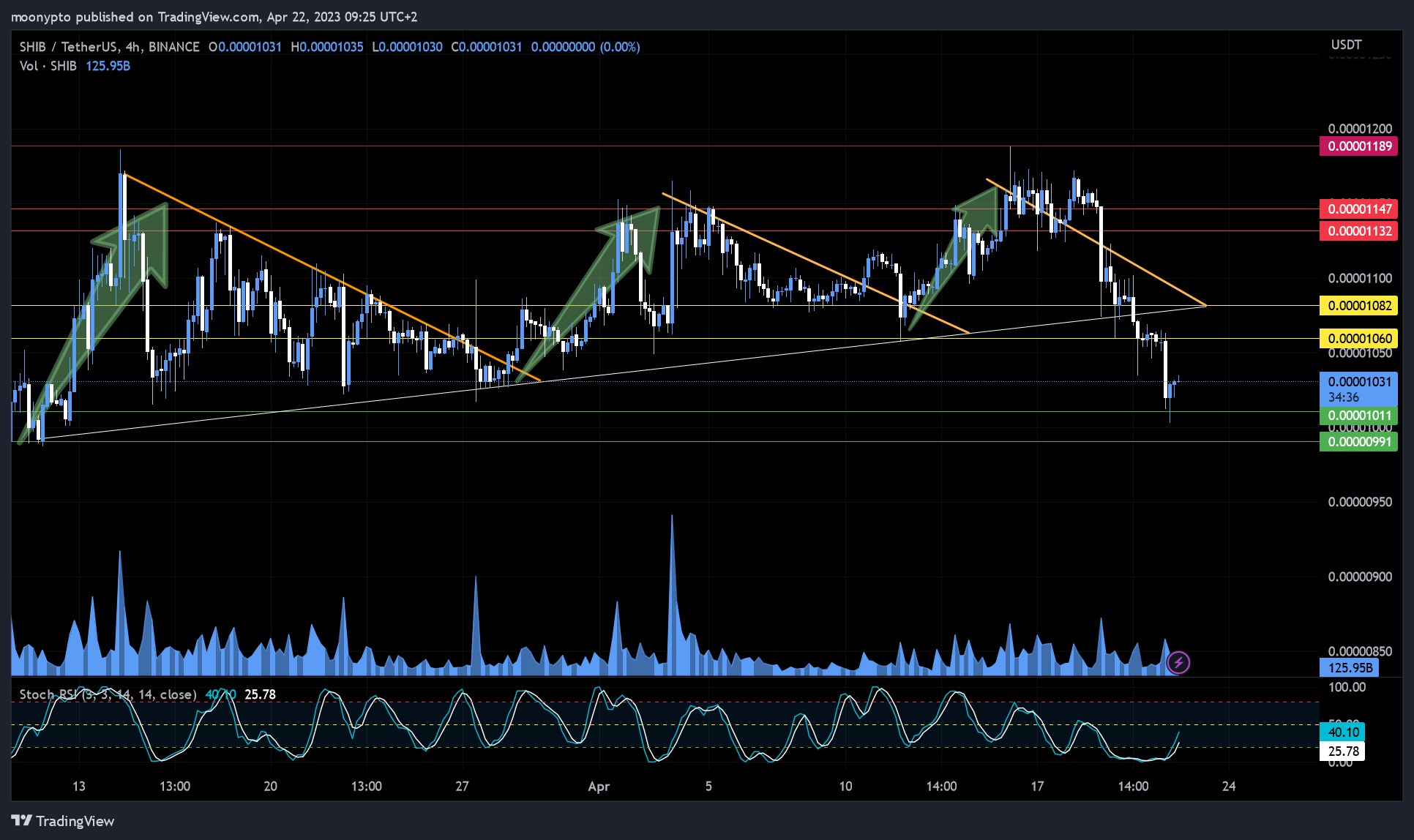Screen dimensions: 1414x840
Task: Click the 27 date label on time axis
Action: (462, 787)
